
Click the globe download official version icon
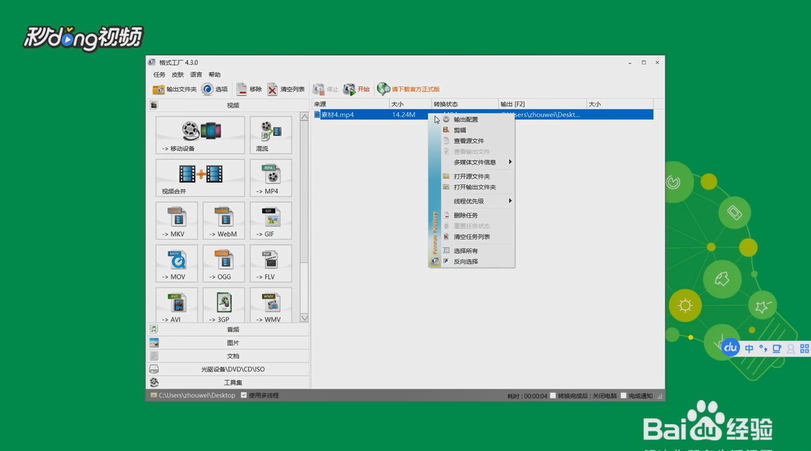pos(383,89)
